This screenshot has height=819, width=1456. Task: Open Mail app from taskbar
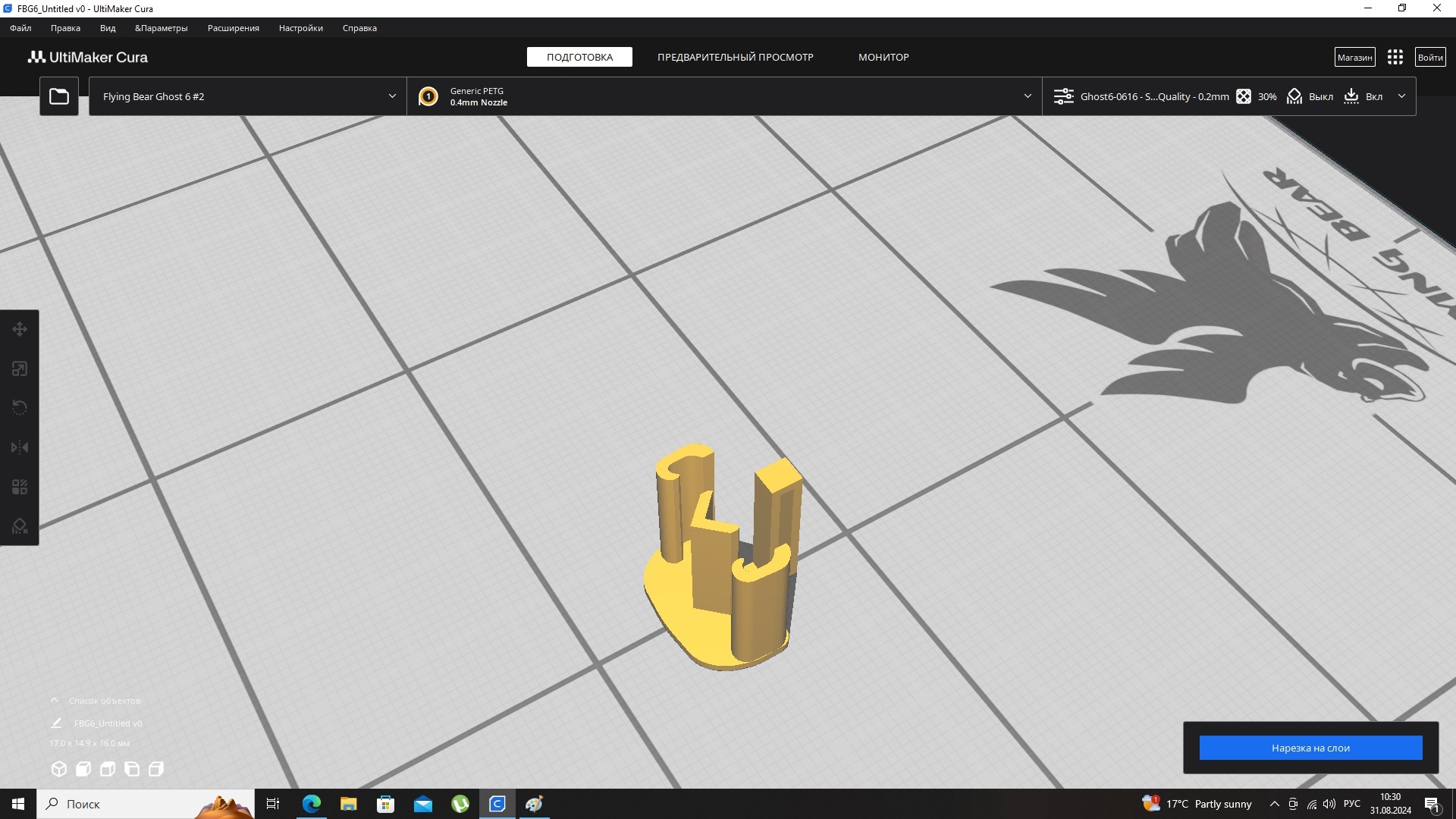pyautogui.click(x=423, y=804)
